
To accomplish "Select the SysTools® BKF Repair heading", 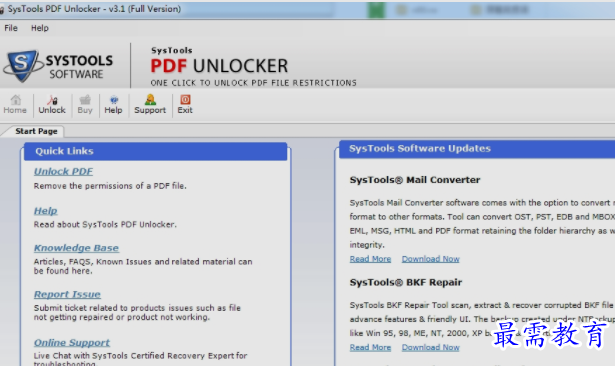I will (406, 282).
